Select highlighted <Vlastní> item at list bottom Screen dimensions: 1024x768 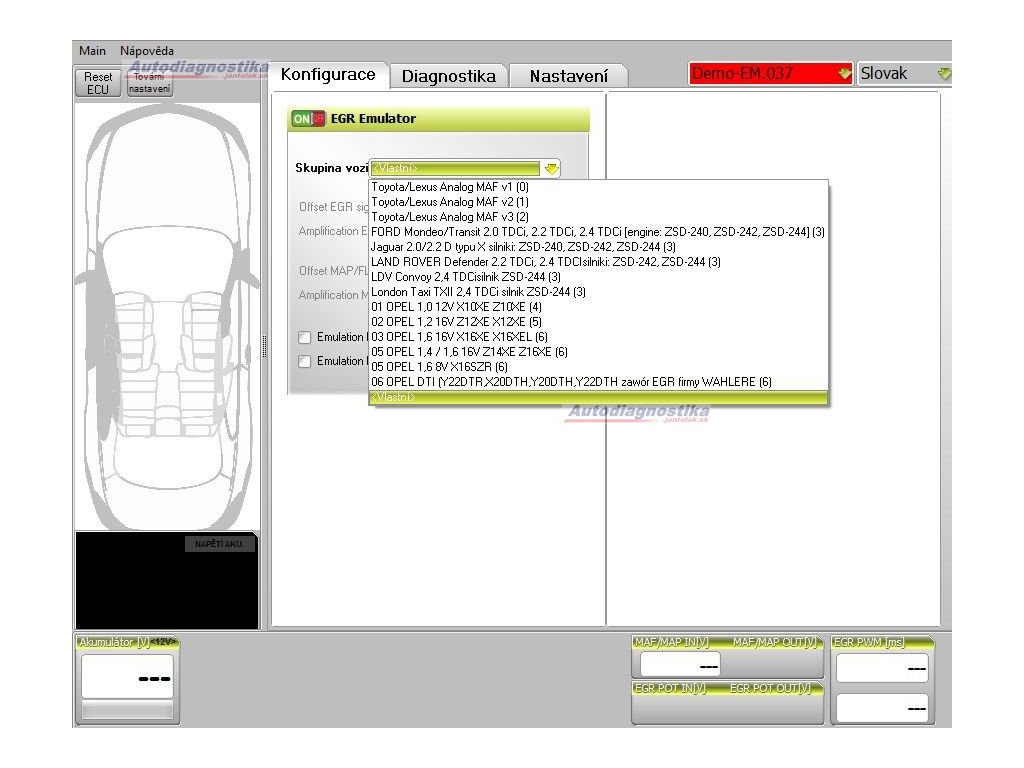pos(598,398)
